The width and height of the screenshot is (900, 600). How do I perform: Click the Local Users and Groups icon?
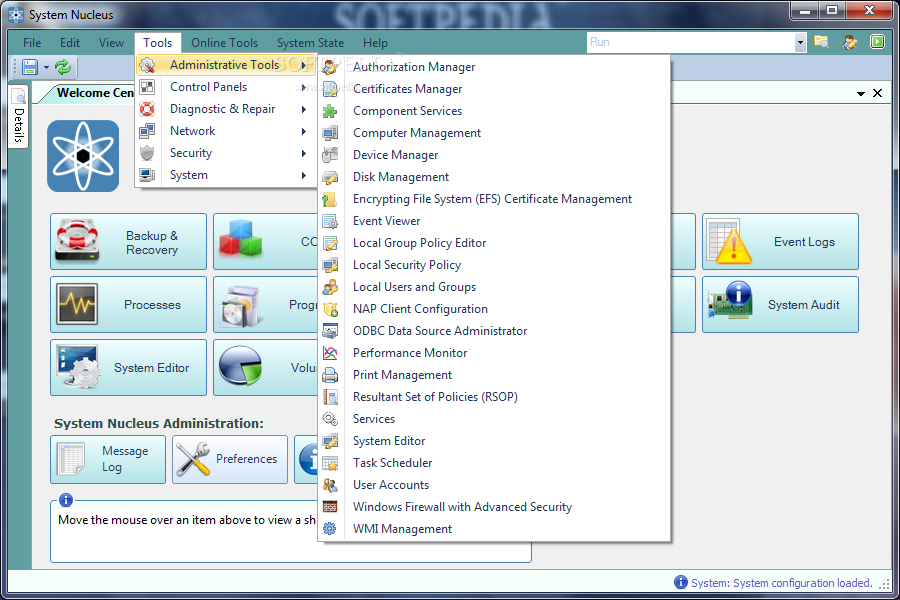(x=330, y=287)
